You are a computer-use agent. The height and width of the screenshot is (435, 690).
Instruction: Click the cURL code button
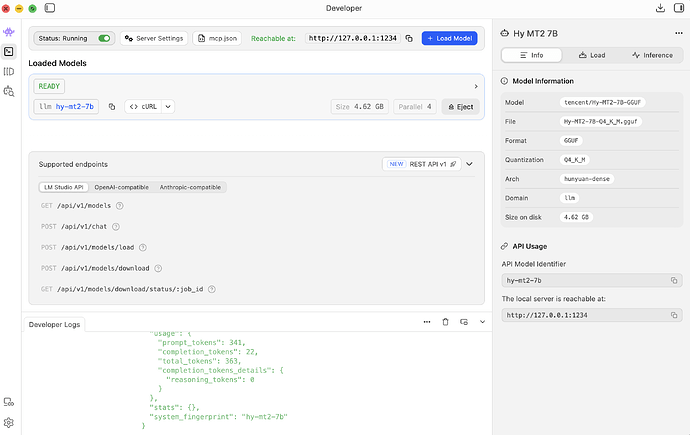click(143, 106)
